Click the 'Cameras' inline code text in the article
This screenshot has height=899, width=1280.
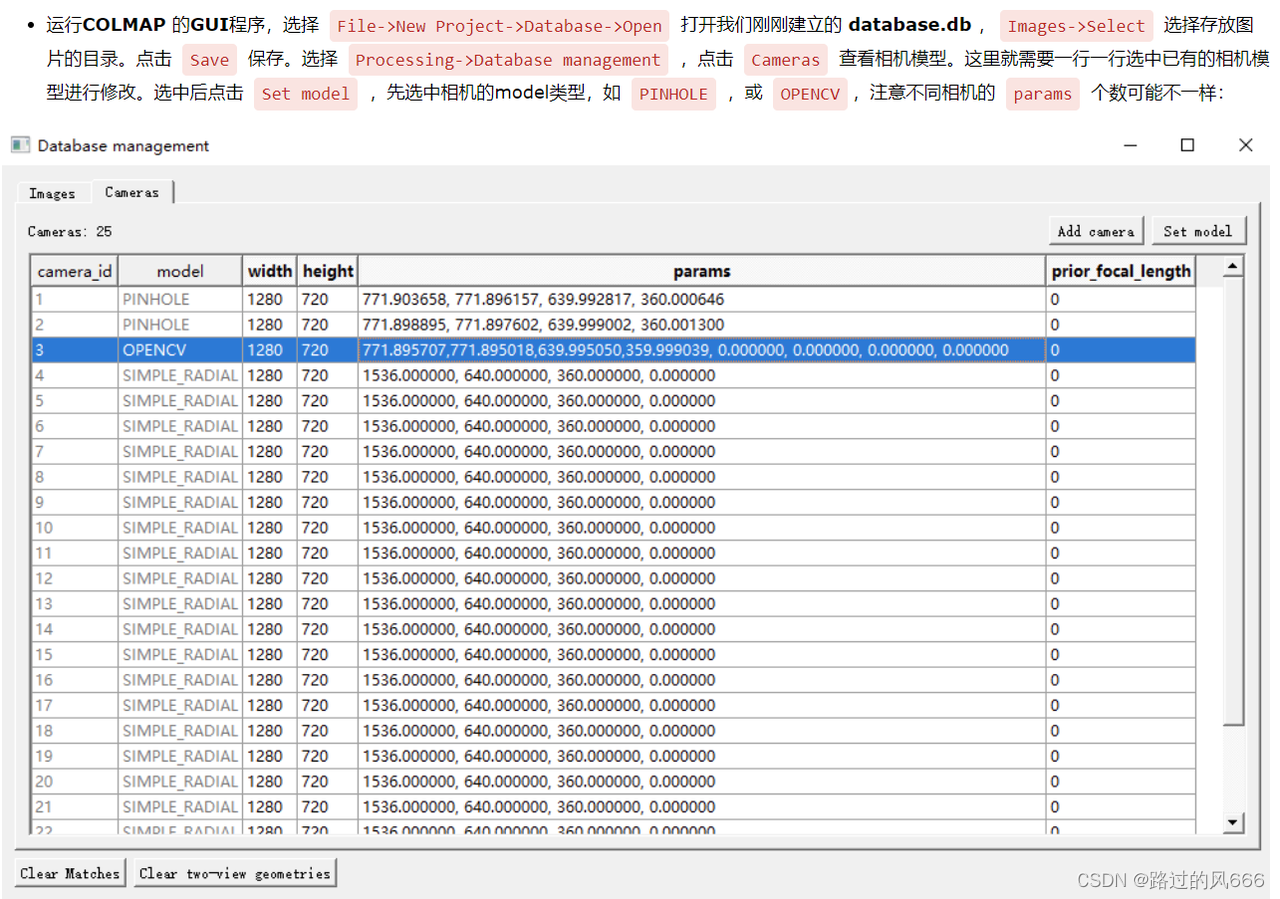(785, 60)
